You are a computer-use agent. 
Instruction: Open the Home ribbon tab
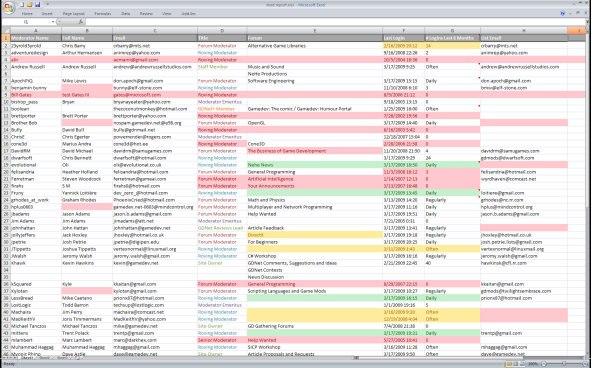coord(27,14)
